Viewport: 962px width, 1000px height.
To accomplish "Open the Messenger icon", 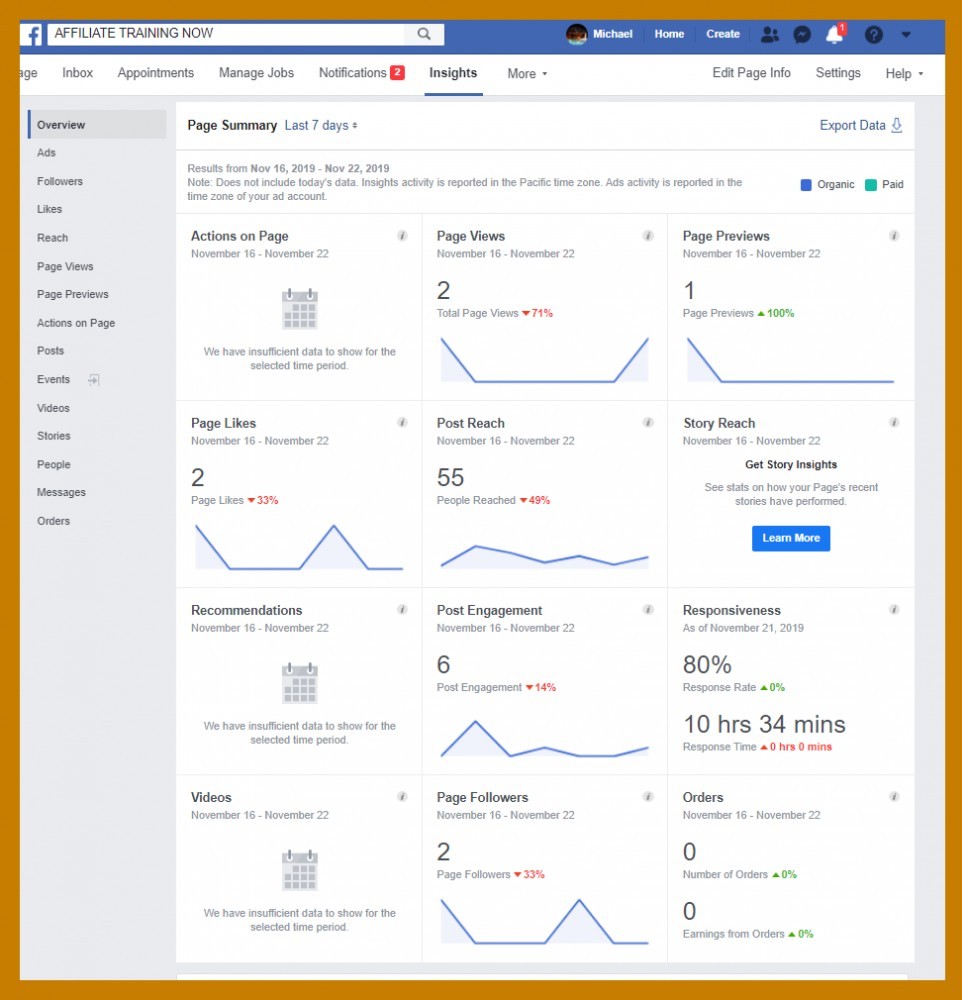I will click(802, 34).
